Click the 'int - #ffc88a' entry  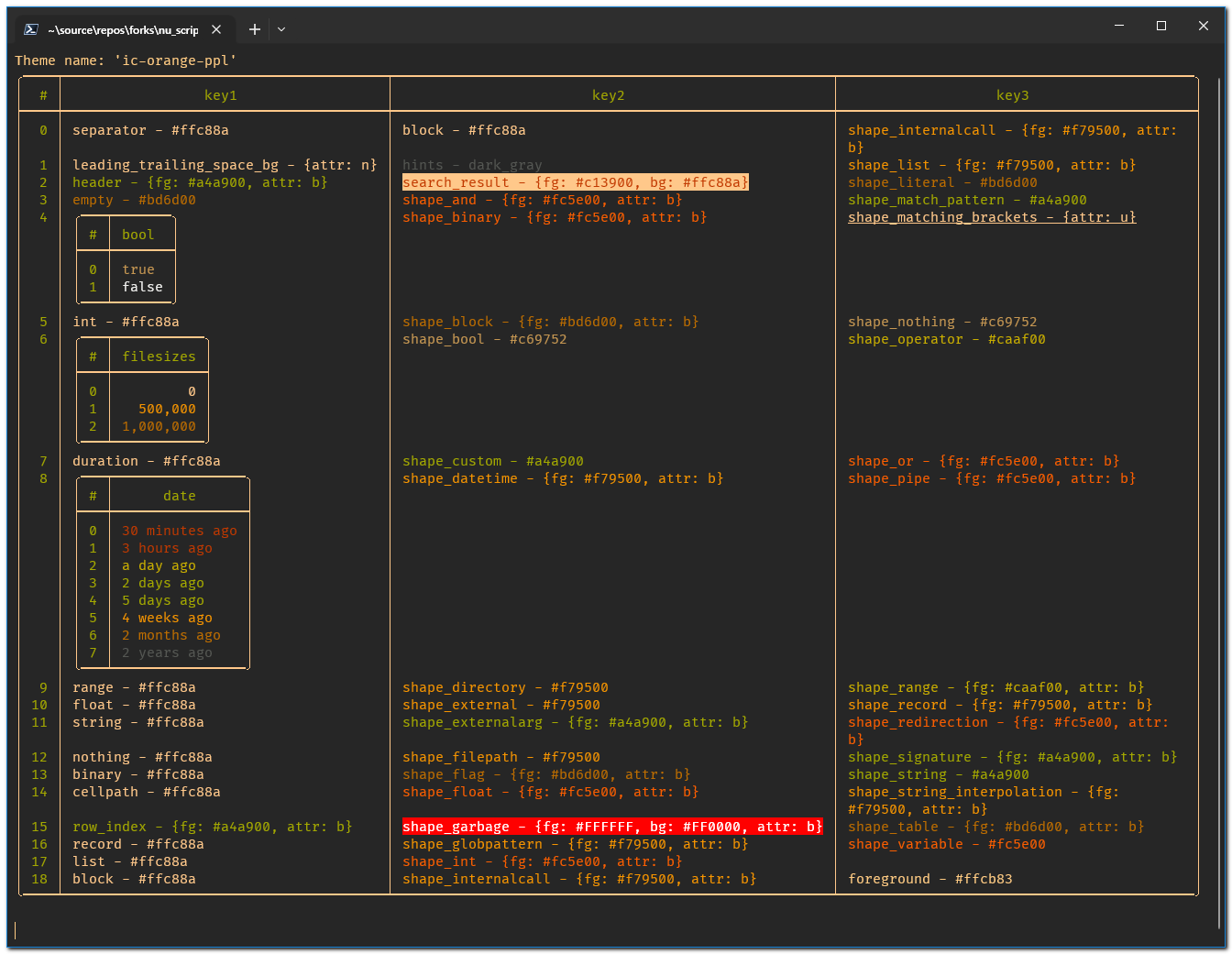[x=126, y=322]
